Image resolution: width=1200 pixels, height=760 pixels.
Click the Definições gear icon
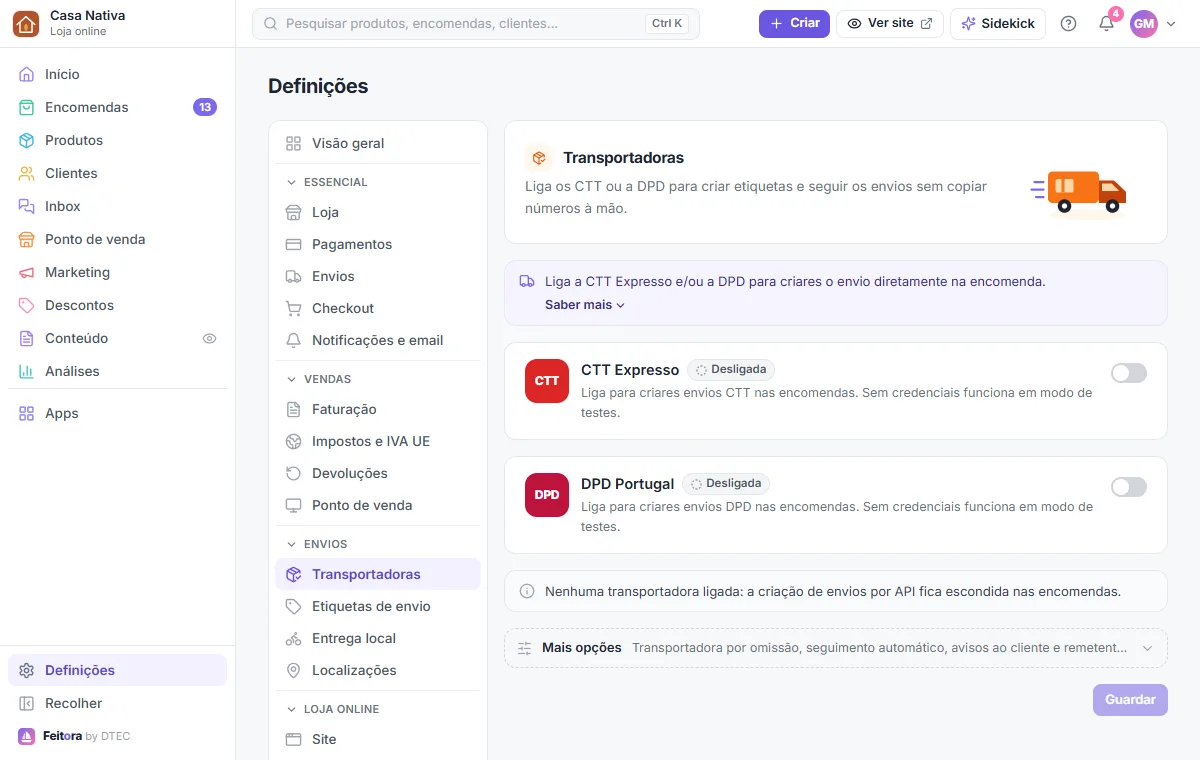27,670
